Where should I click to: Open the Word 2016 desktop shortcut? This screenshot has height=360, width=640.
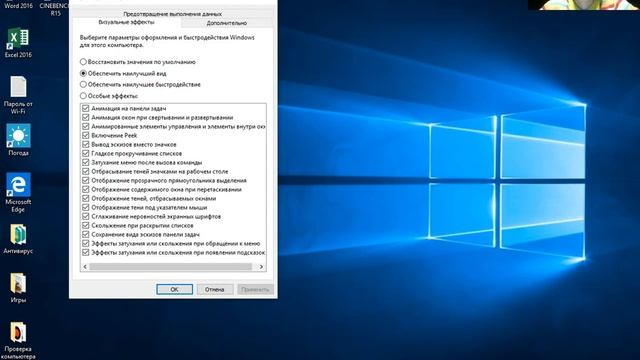[x=18, y=5]
